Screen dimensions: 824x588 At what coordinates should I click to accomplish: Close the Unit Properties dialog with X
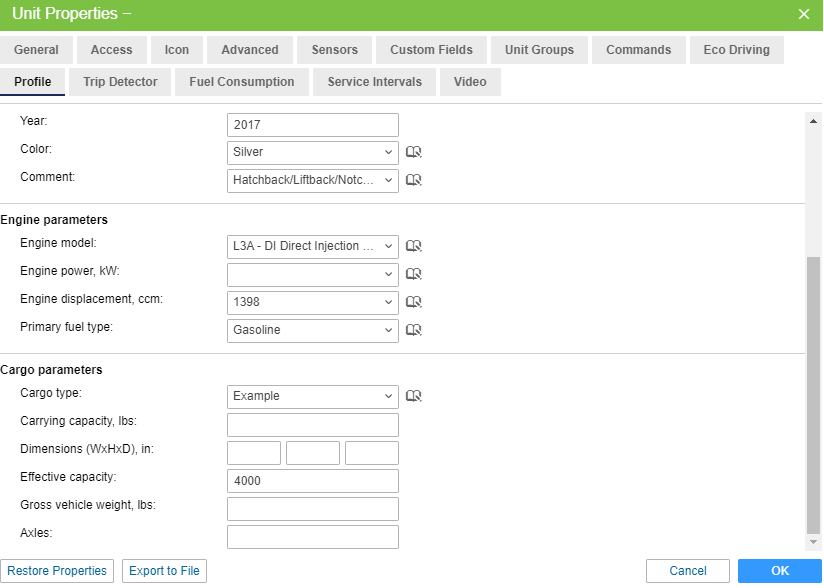pyautogui.click(x=804, y=14)
